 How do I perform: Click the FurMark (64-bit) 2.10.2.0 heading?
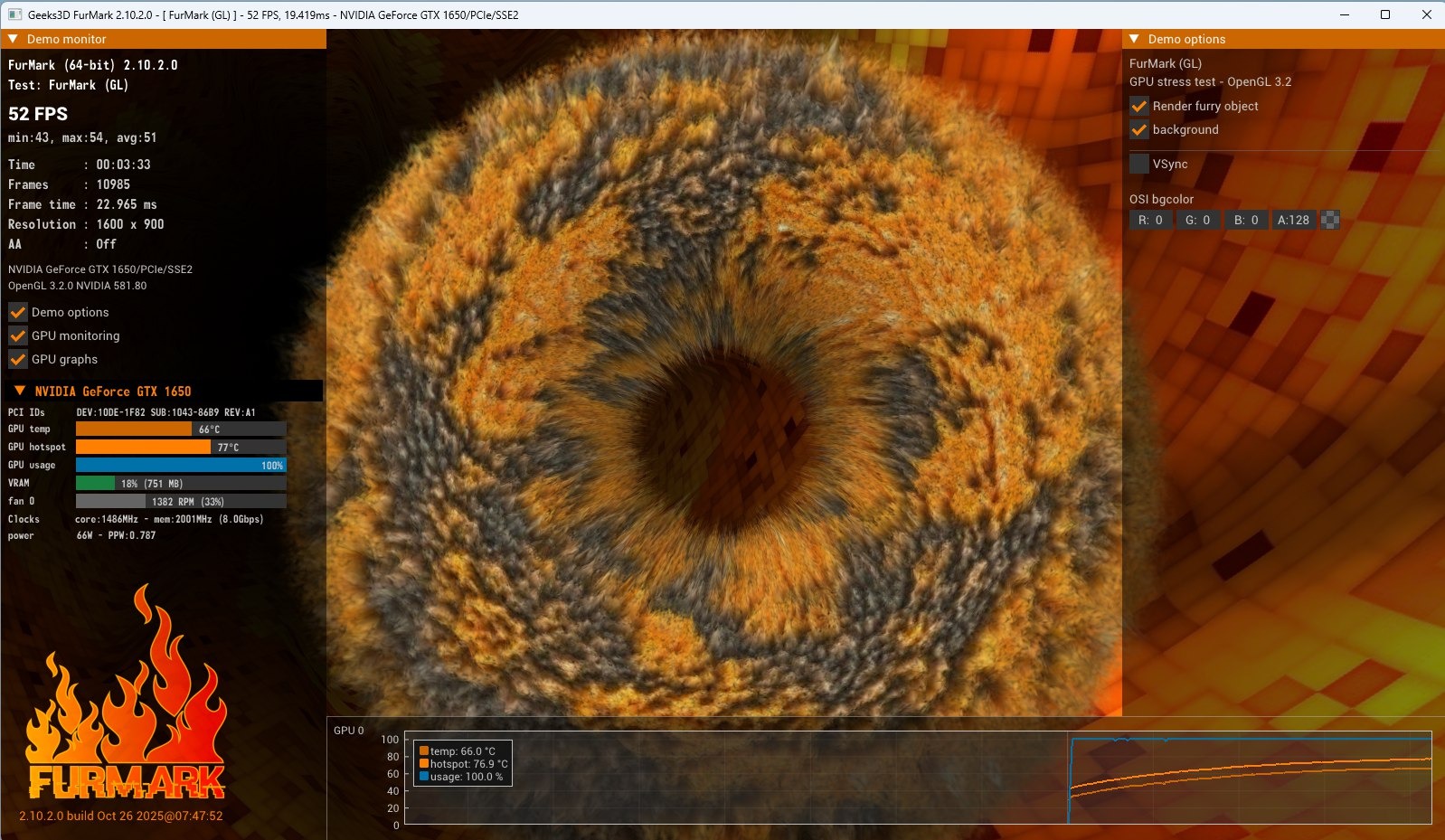point(93,65)
